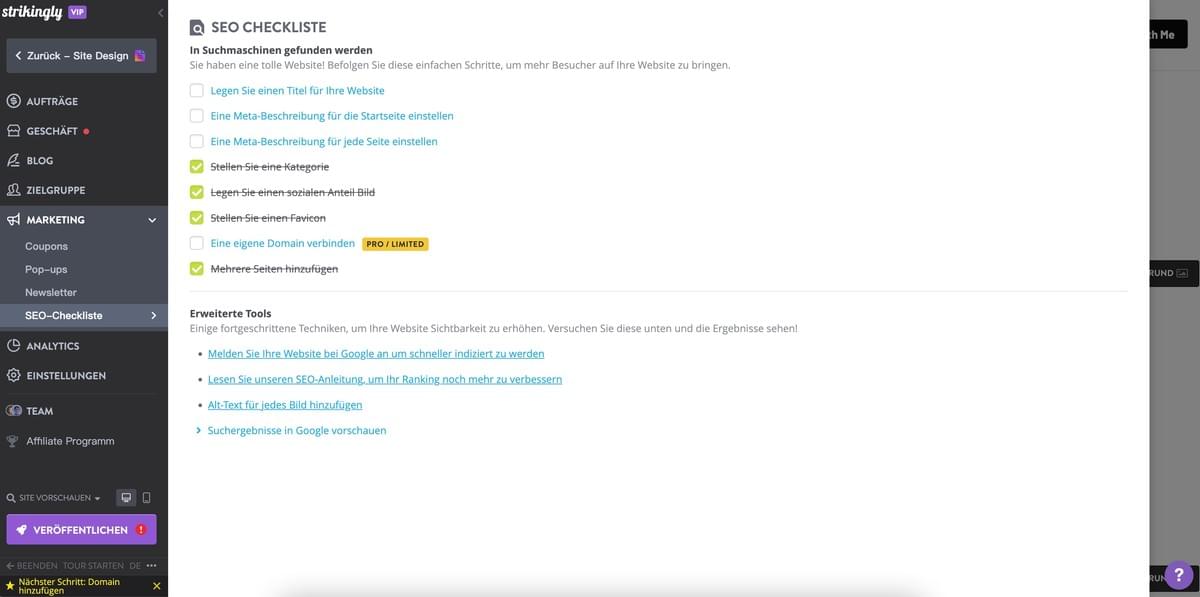Click the PRO / LIMITED badge
1200x597 pixels.
[395, 242]
